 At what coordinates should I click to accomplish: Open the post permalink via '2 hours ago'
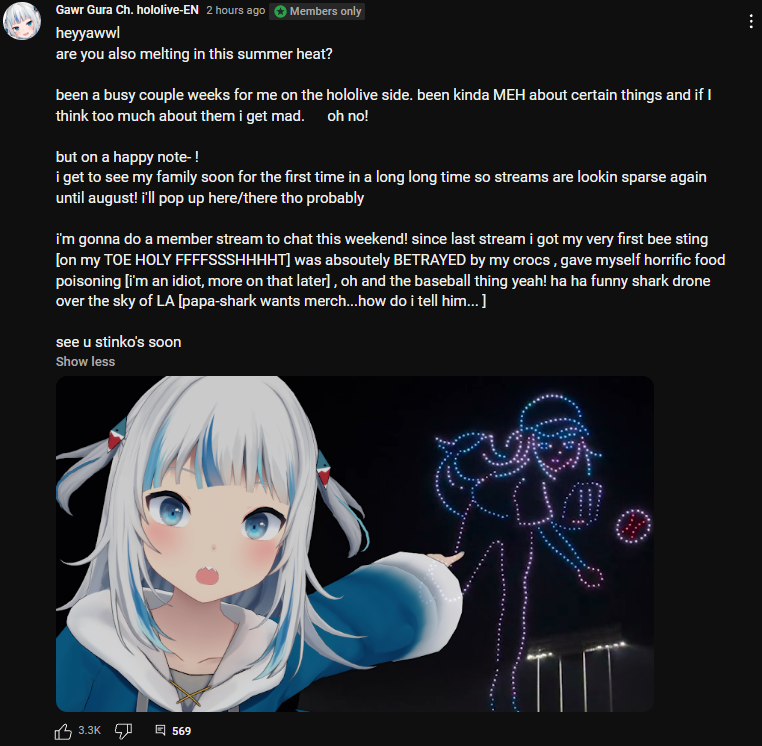pos(236,10)
